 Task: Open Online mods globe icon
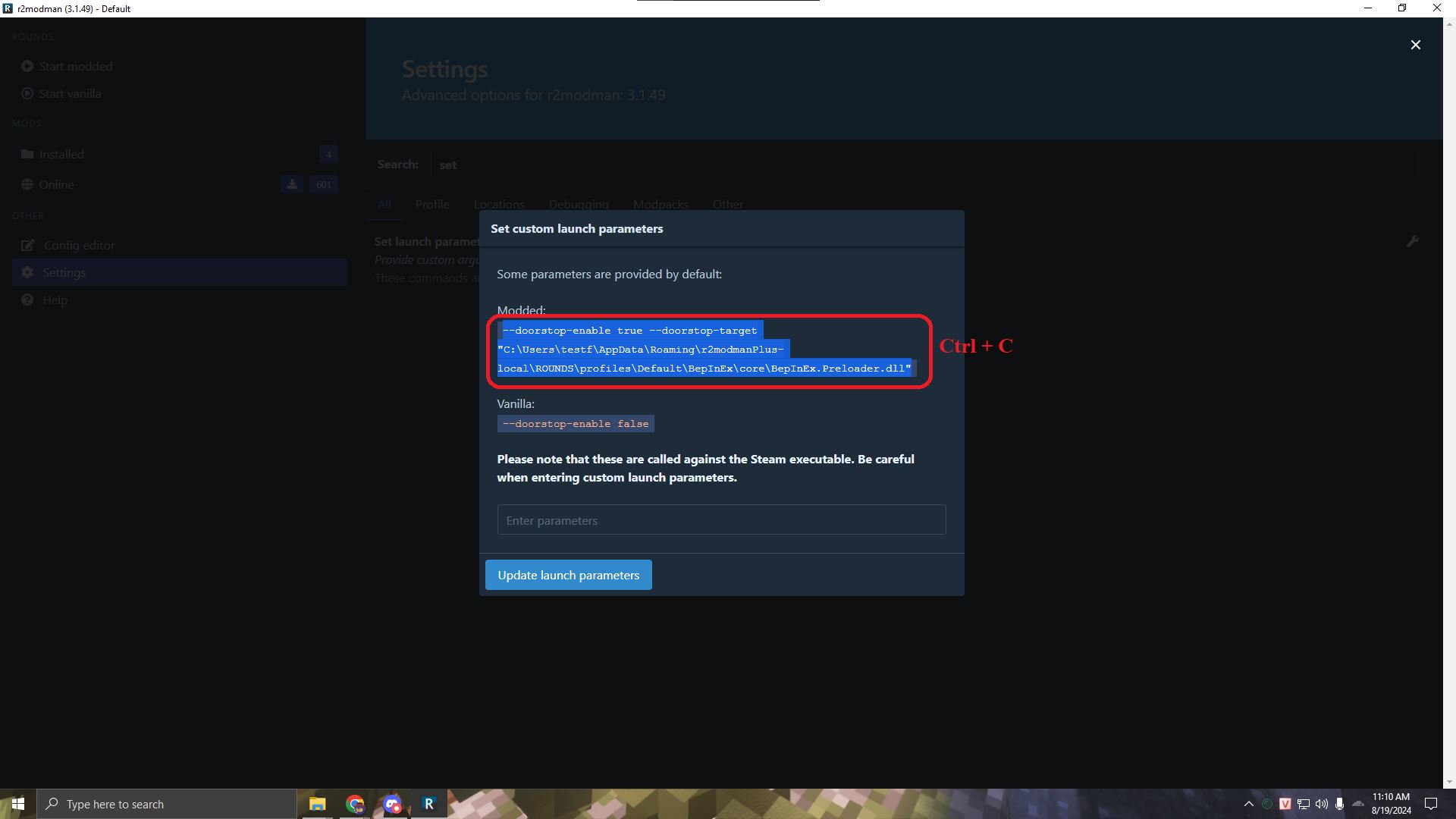27,184
